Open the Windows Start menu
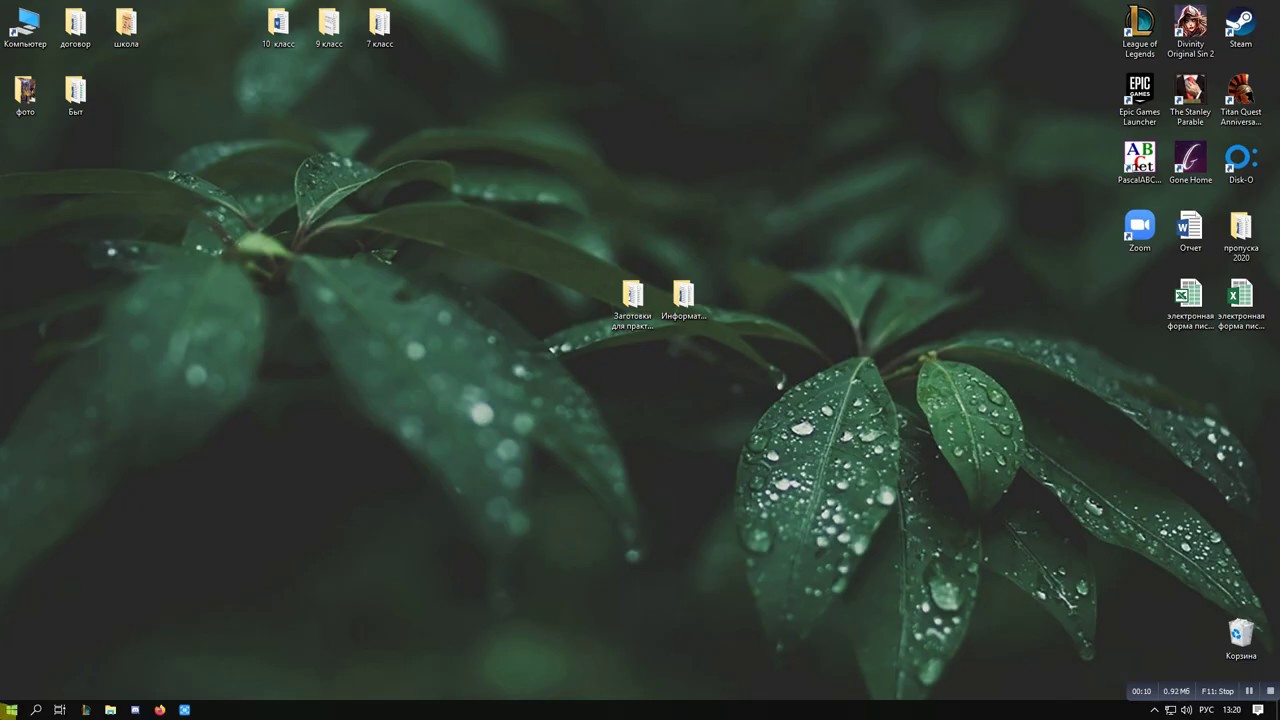Viewport: 1280px width, 720px height. point(11,710)
